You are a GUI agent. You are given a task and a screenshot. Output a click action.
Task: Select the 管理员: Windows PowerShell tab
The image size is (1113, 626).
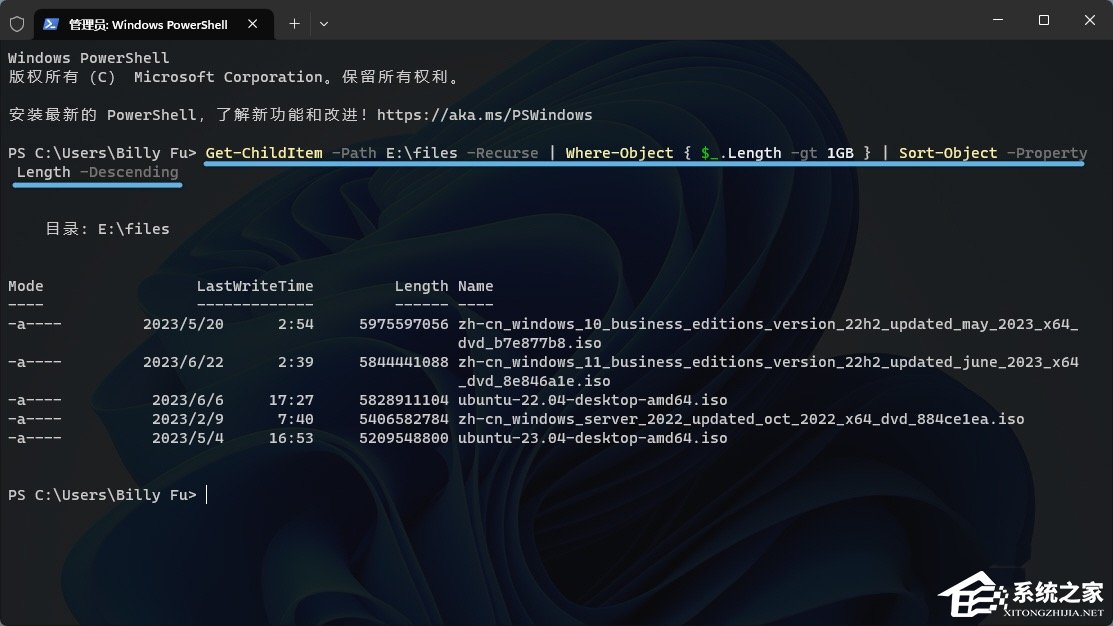coord(154,24)
